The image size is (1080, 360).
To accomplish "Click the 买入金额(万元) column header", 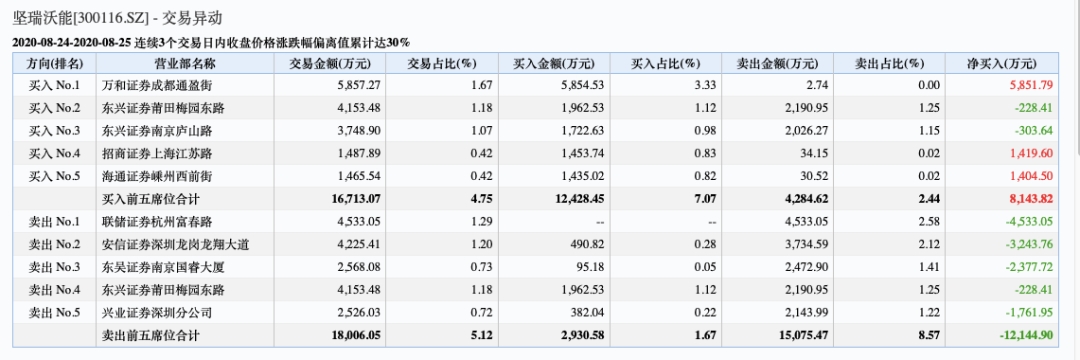I will (x=554, y=63).
